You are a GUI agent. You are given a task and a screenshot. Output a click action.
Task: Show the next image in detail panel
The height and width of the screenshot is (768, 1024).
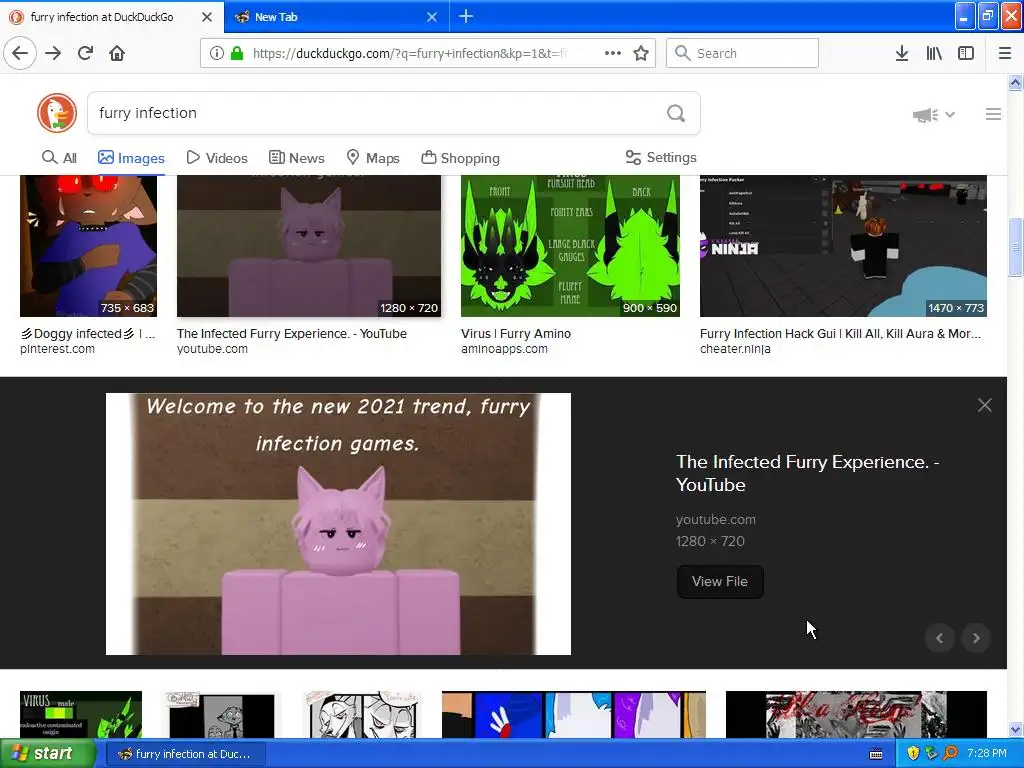point(976,638)
